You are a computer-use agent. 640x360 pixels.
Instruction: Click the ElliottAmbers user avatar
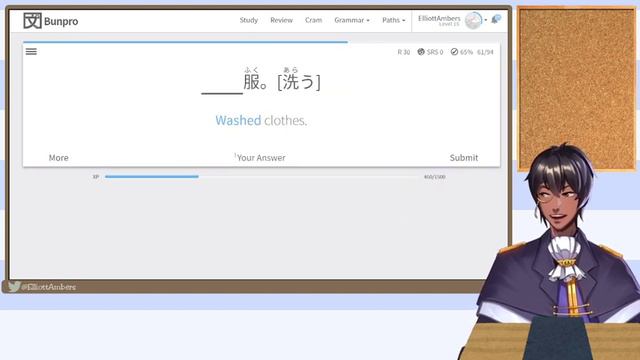(x=473, y=20)
